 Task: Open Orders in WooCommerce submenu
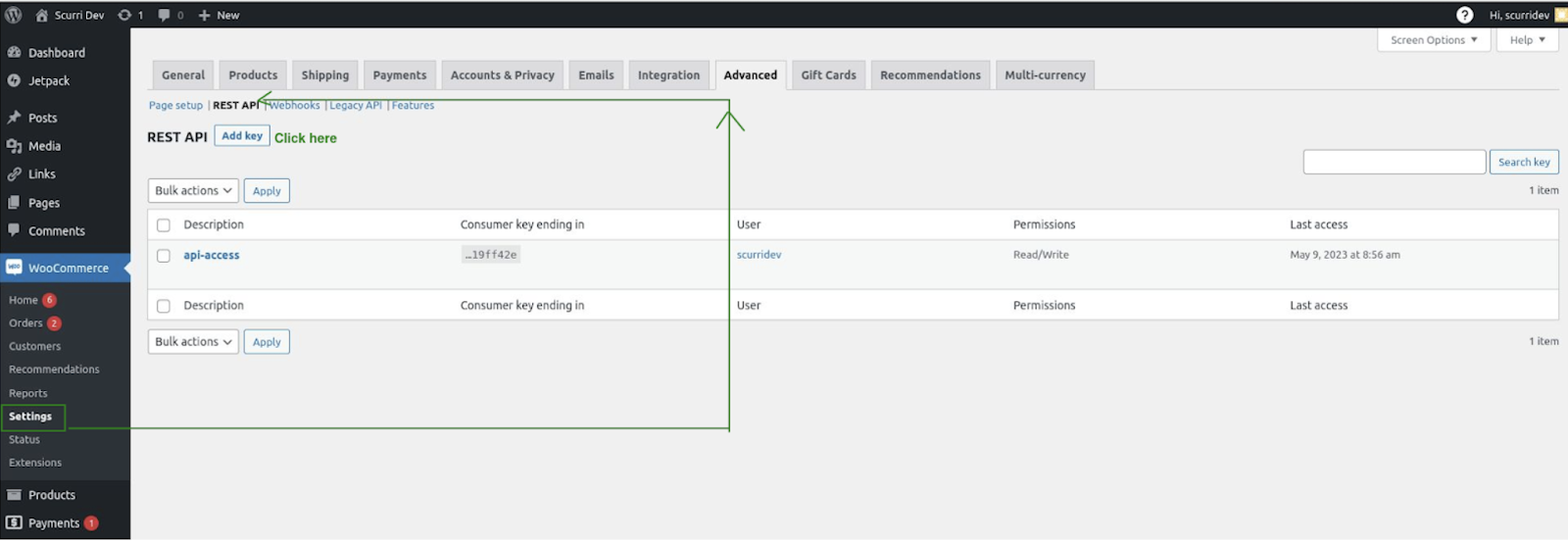tap(25, 322)
